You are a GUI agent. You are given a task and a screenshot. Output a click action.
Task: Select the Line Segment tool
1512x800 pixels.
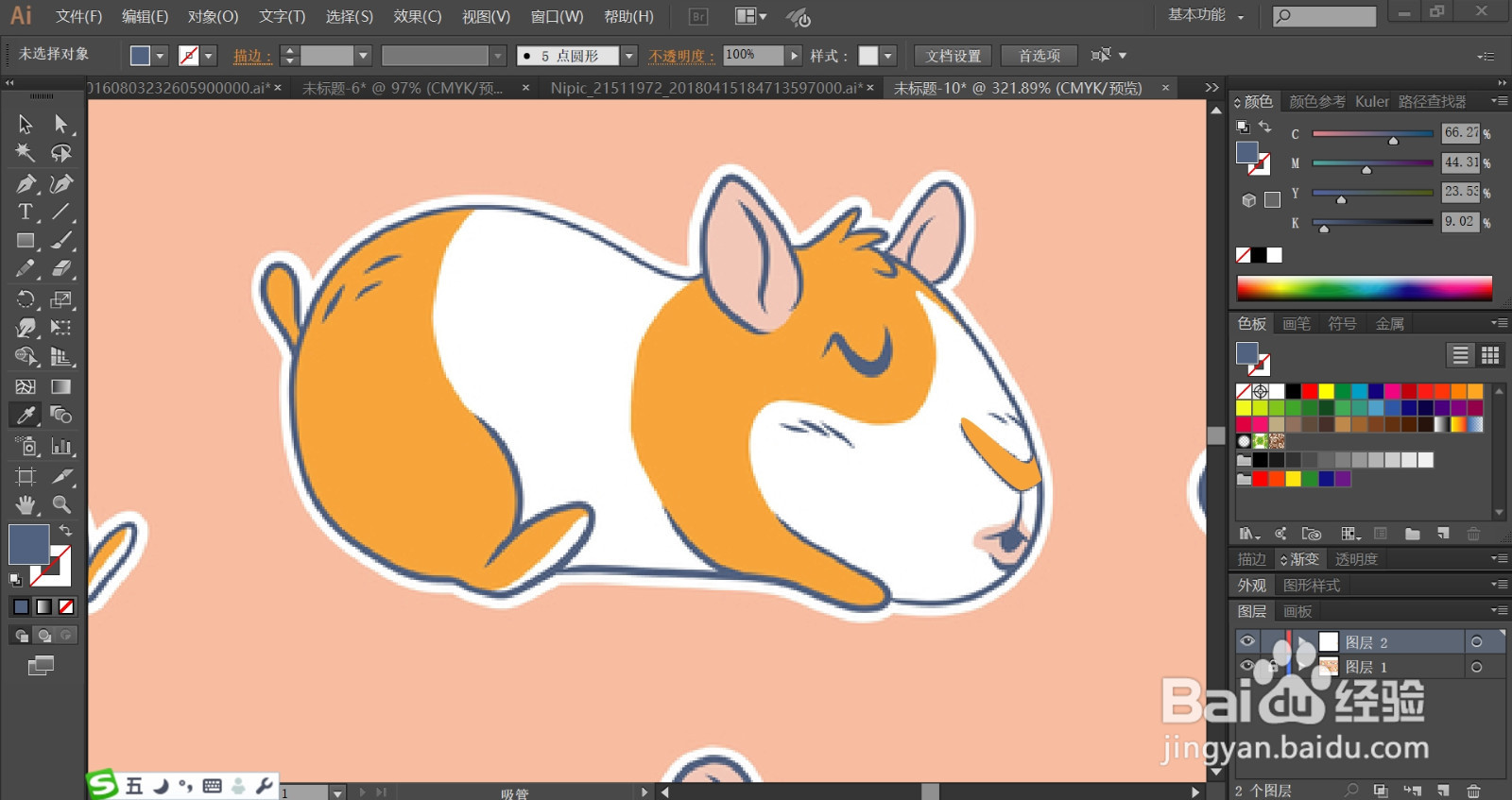click(x=61, y=212)
